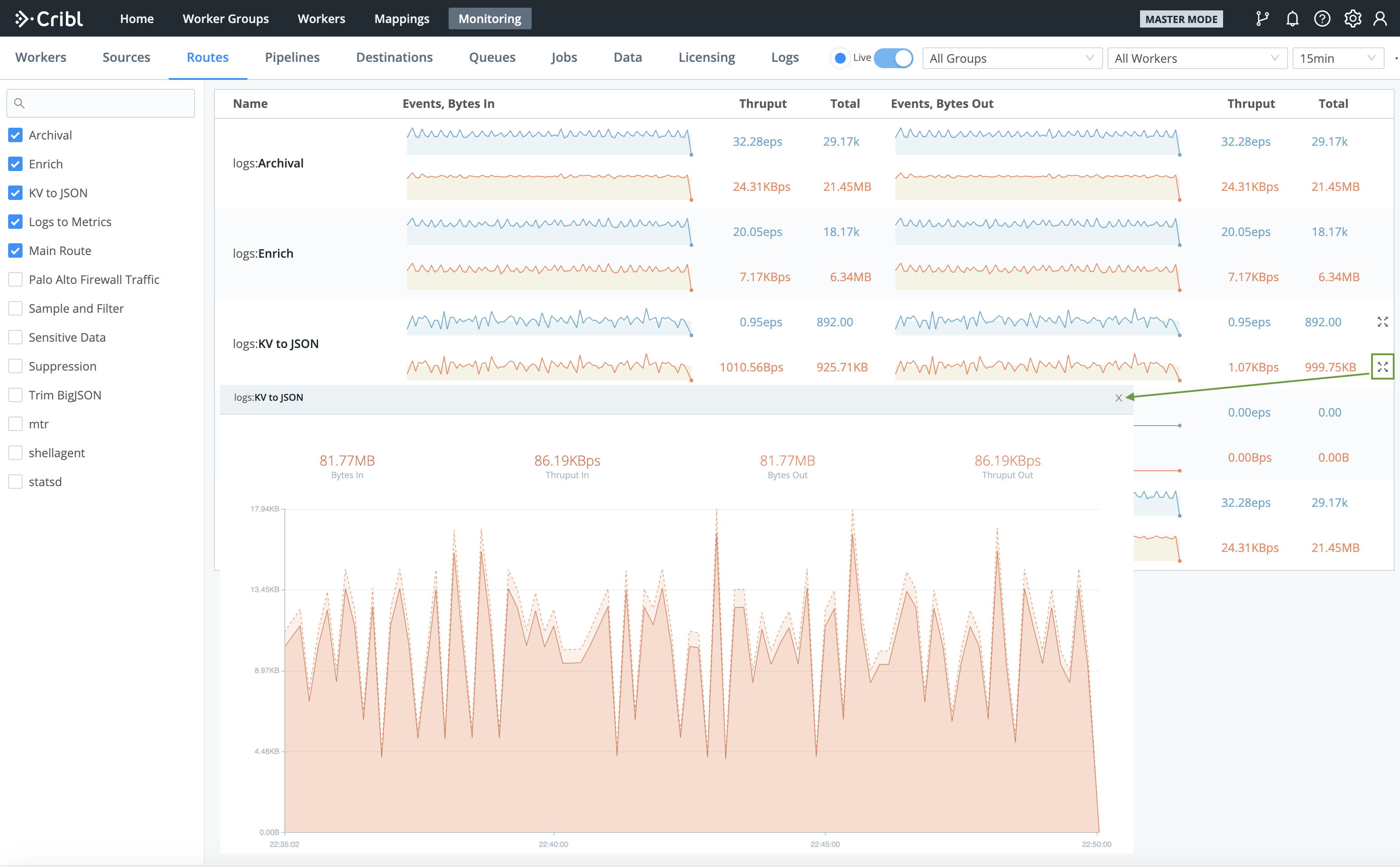1400x867 pixels.
Task: Open the All Workers dropdown
Action: (x=1197, y=58)
